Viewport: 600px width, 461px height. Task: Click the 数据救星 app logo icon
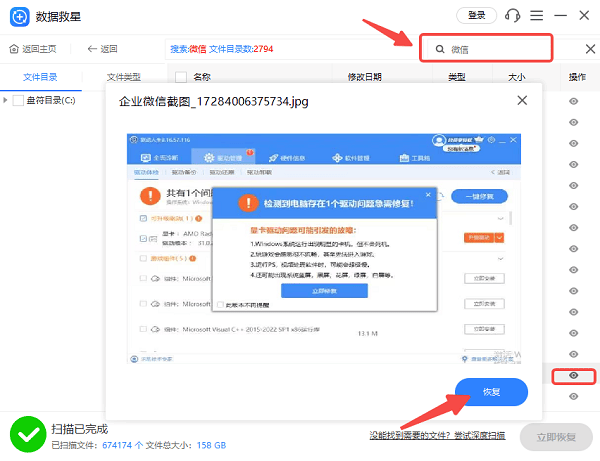[x=17, y=17]
